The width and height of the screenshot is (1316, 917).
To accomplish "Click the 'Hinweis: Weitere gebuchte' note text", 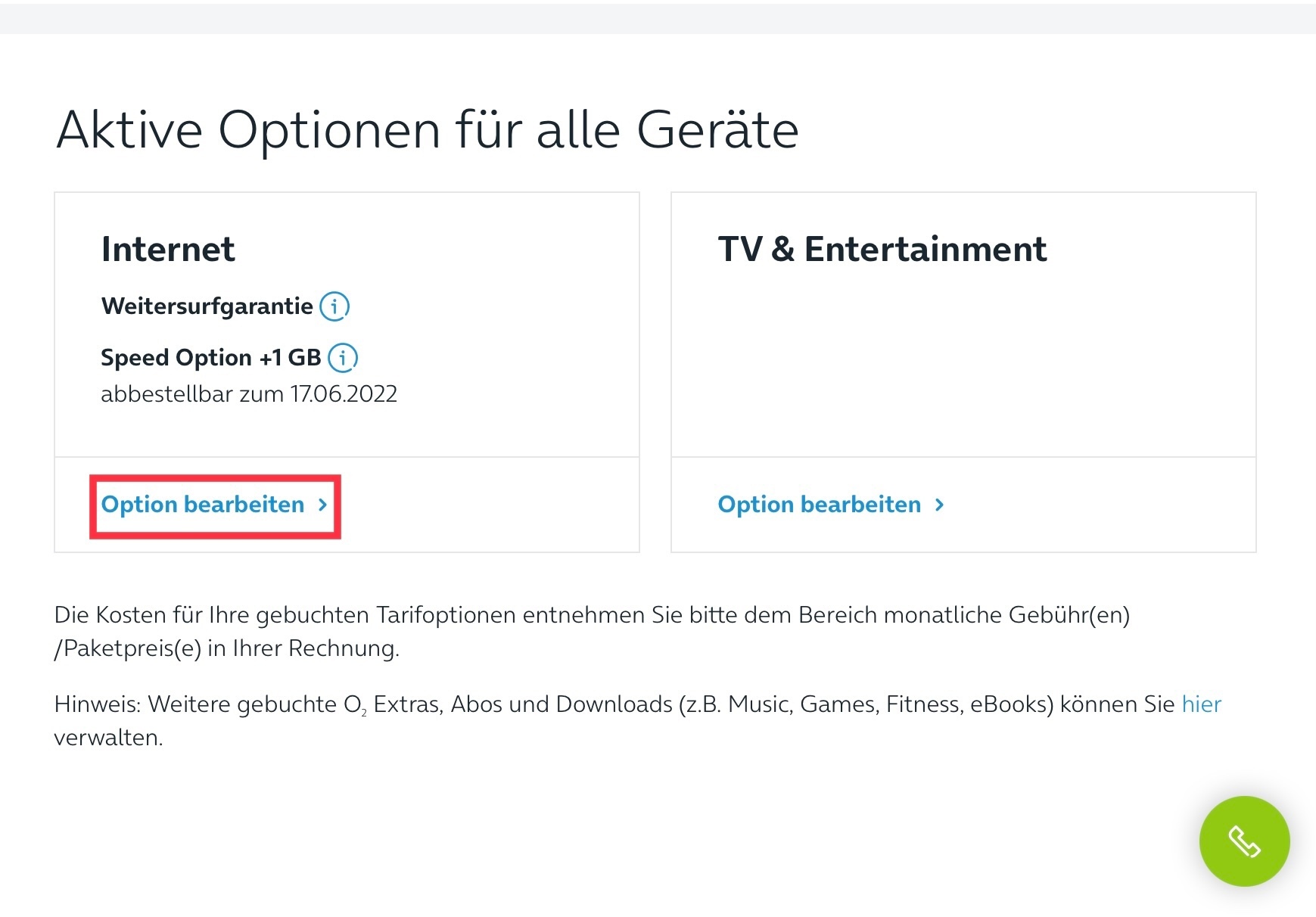I will pyautogui.click(x=637, y=720).
